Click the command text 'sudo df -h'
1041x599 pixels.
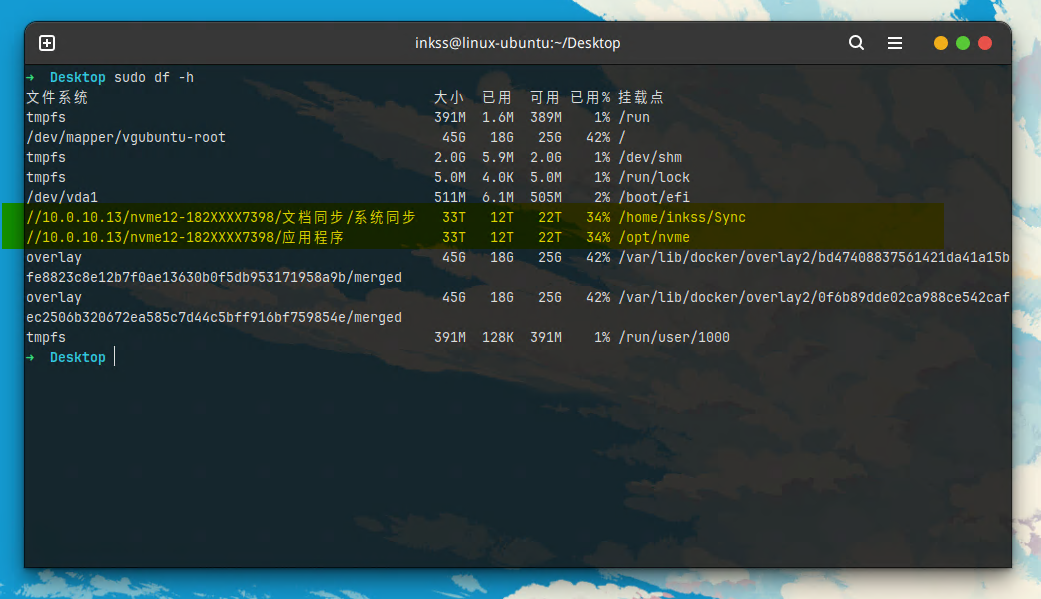[154, 77]
